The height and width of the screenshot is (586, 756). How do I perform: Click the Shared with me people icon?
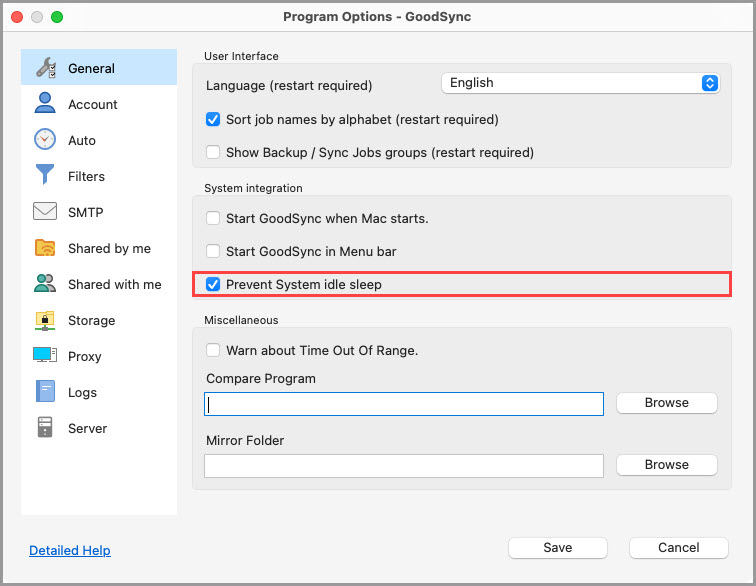45,284
